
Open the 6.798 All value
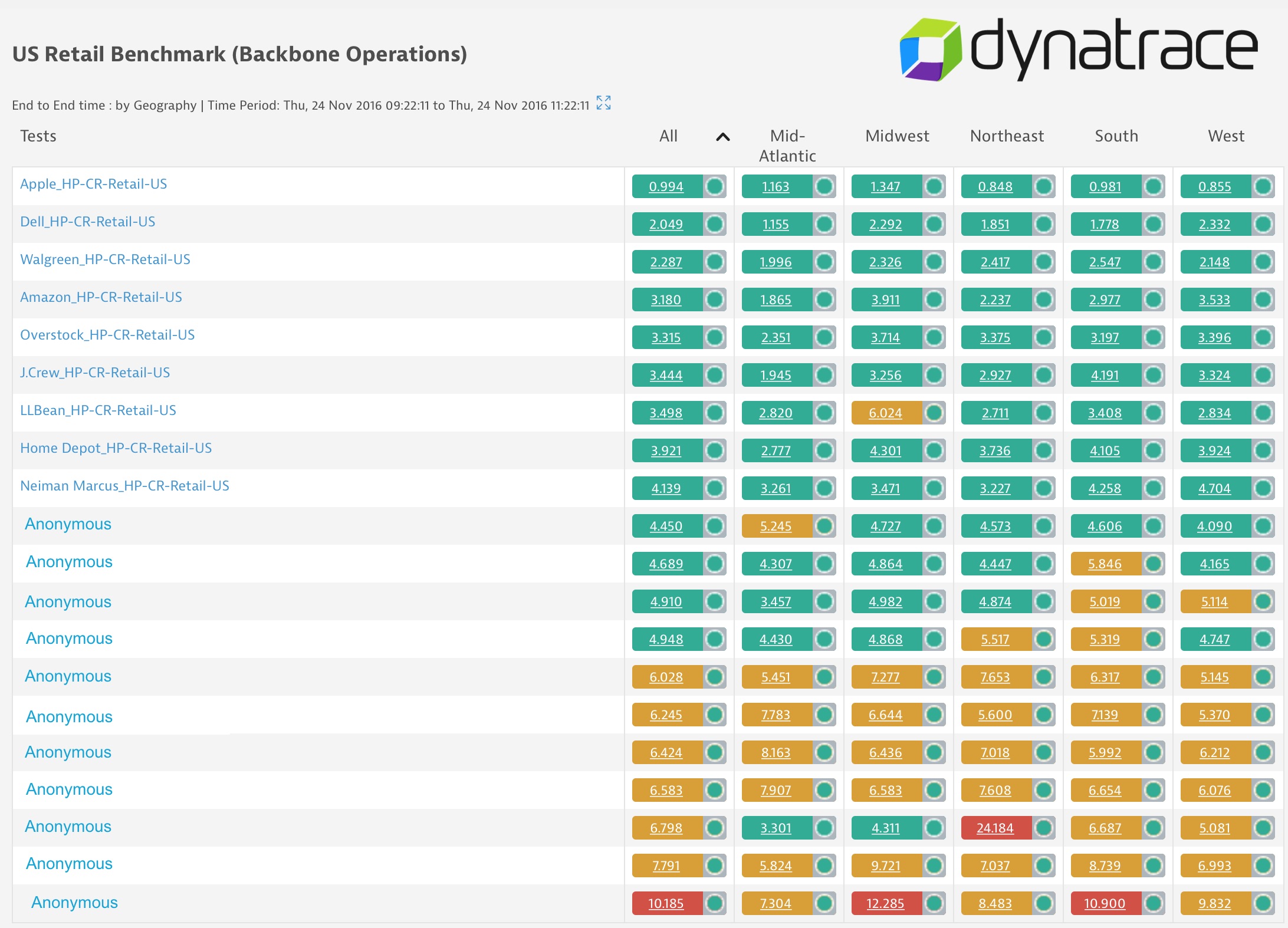[x=666, y=828]
